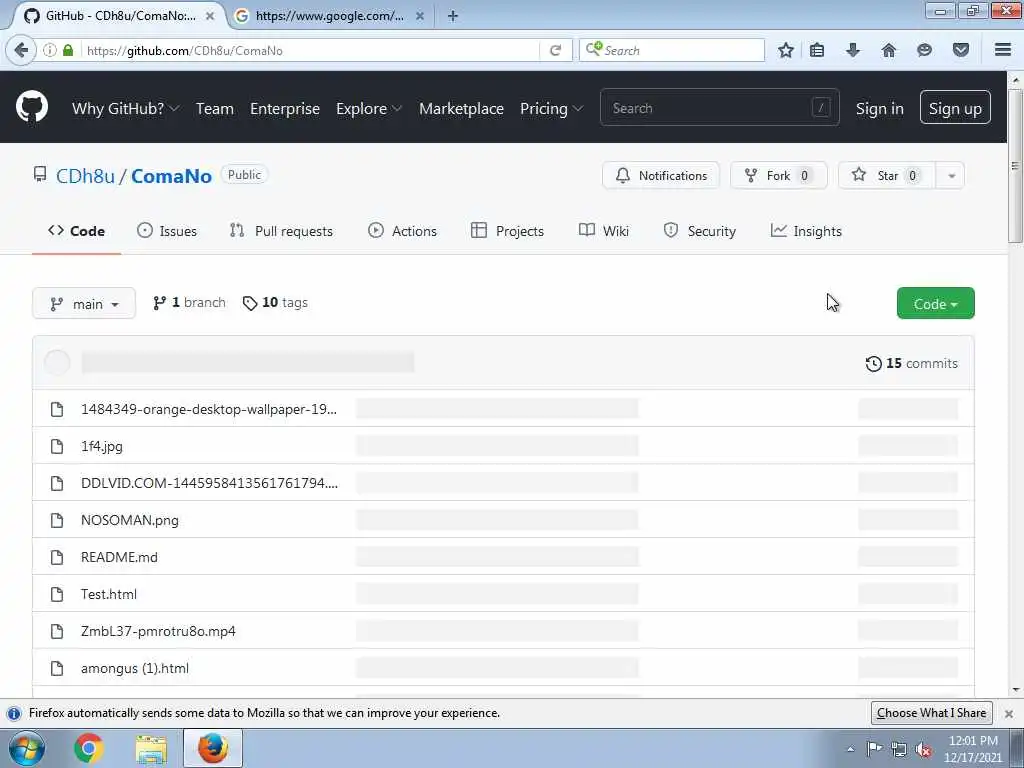1024x768 pixels.
Task: Save page to Pocket icon
Action: [961, 50]
